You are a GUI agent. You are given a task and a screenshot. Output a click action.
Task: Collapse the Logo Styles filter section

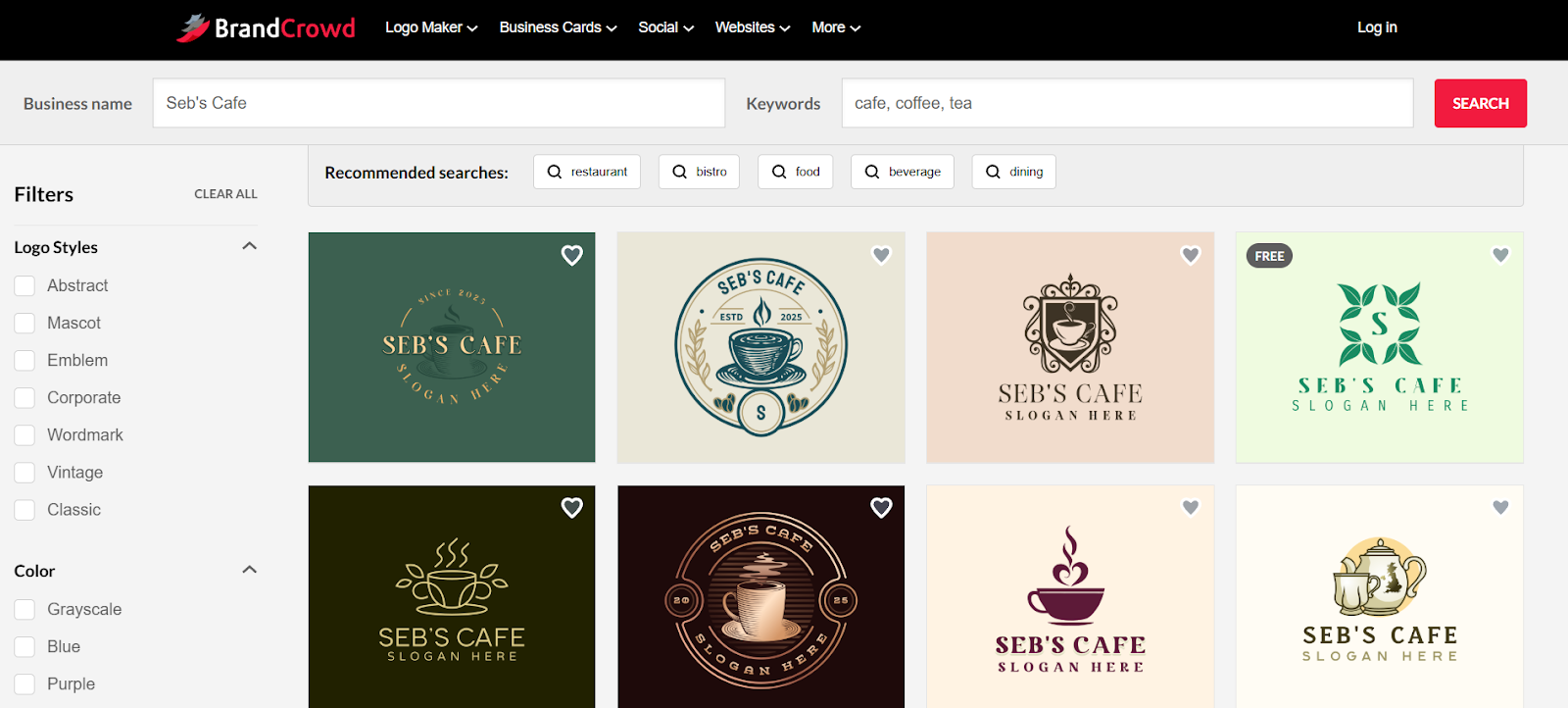(249, 246)
